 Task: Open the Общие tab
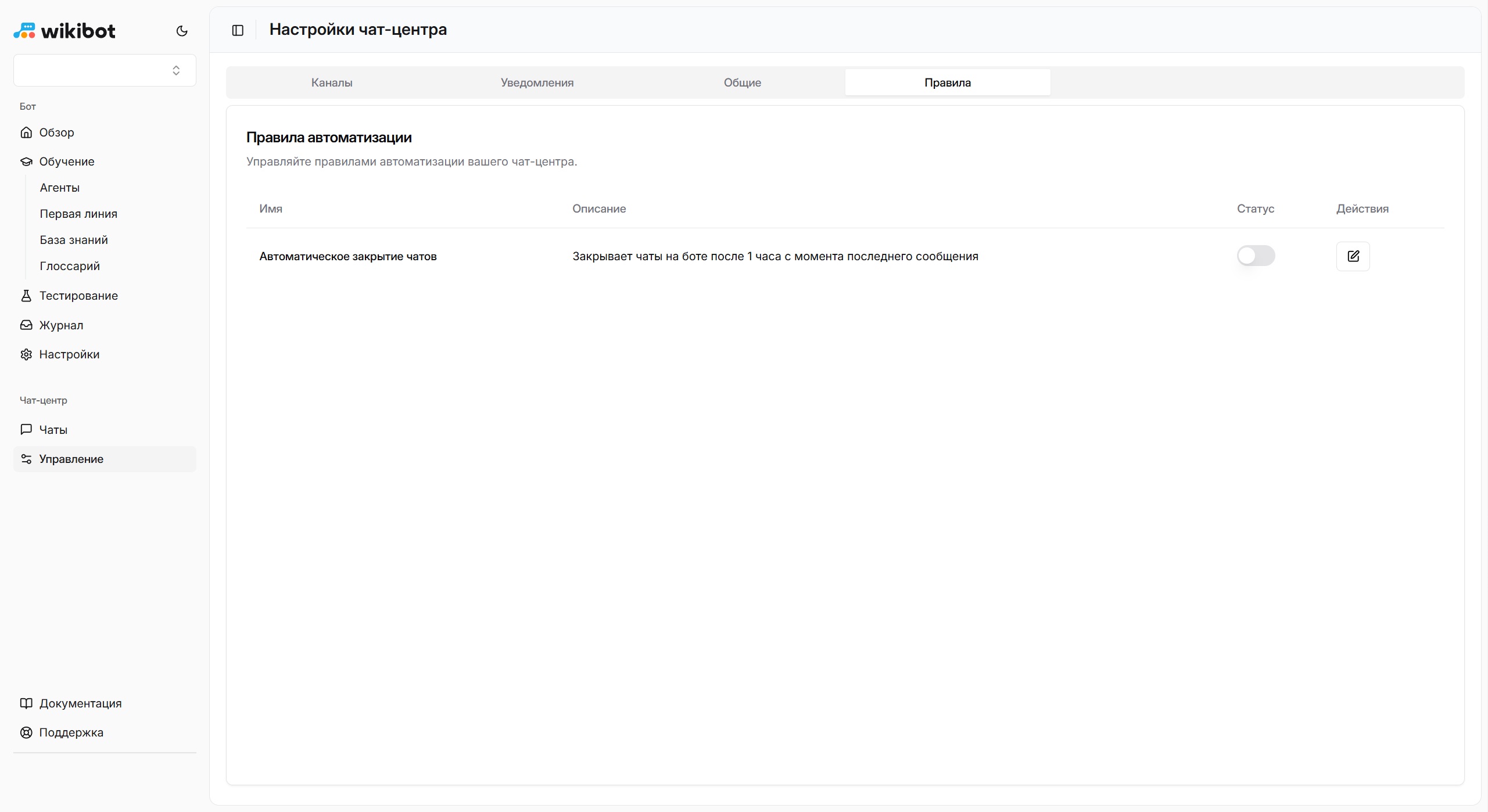point(742,82)
